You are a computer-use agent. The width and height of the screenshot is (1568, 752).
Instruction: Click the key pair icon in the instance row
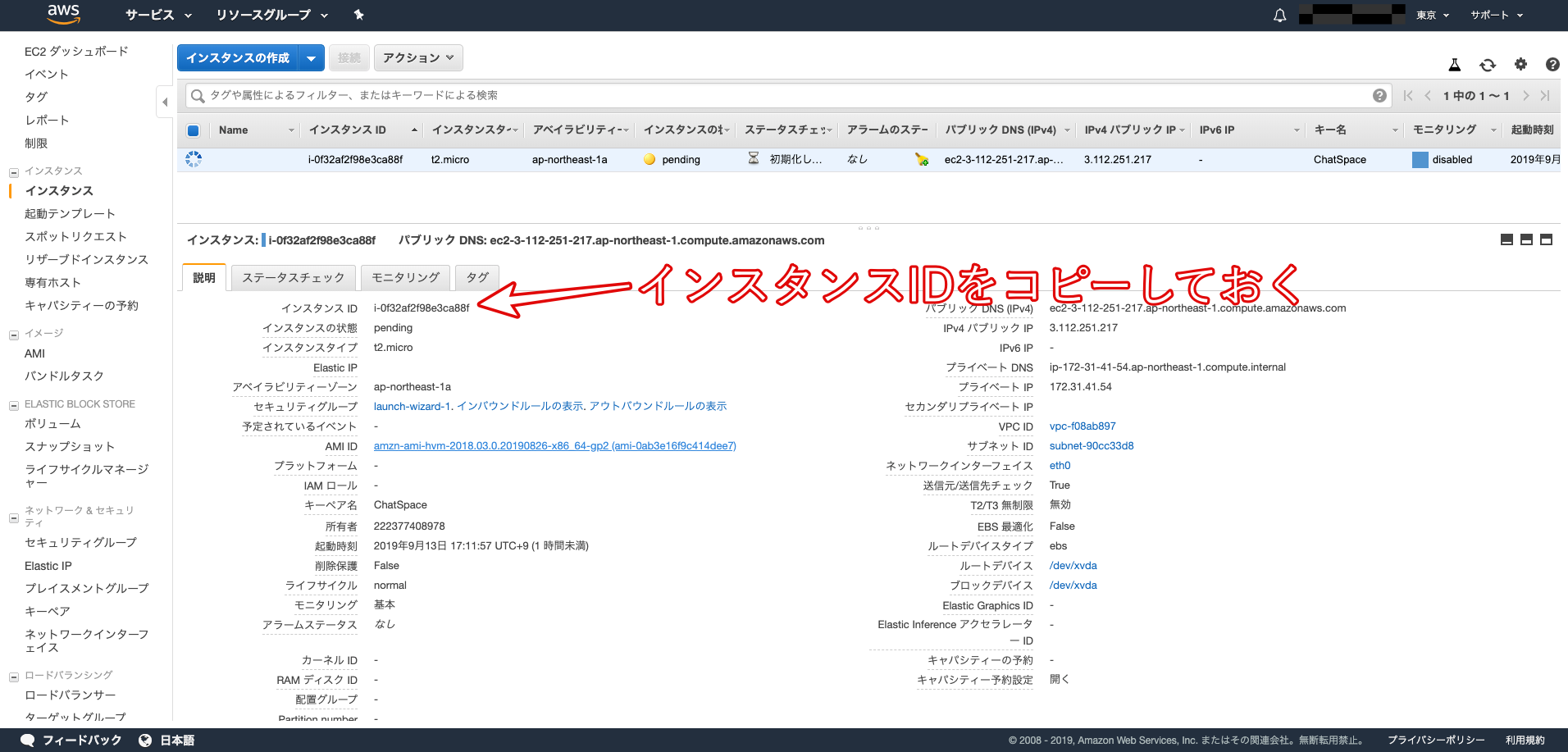tap(921, 160)
